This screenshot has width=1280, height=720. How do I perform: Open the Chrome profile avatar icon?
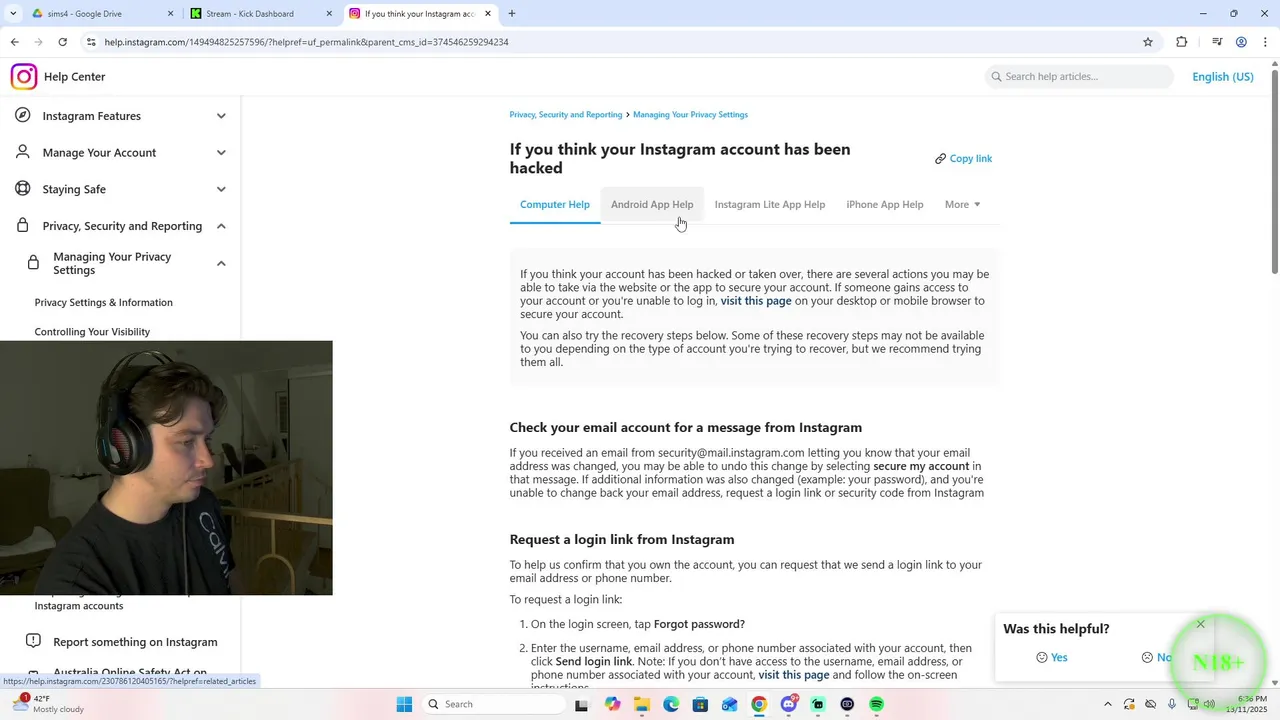pyautogui.click(x=1241, y=42)
